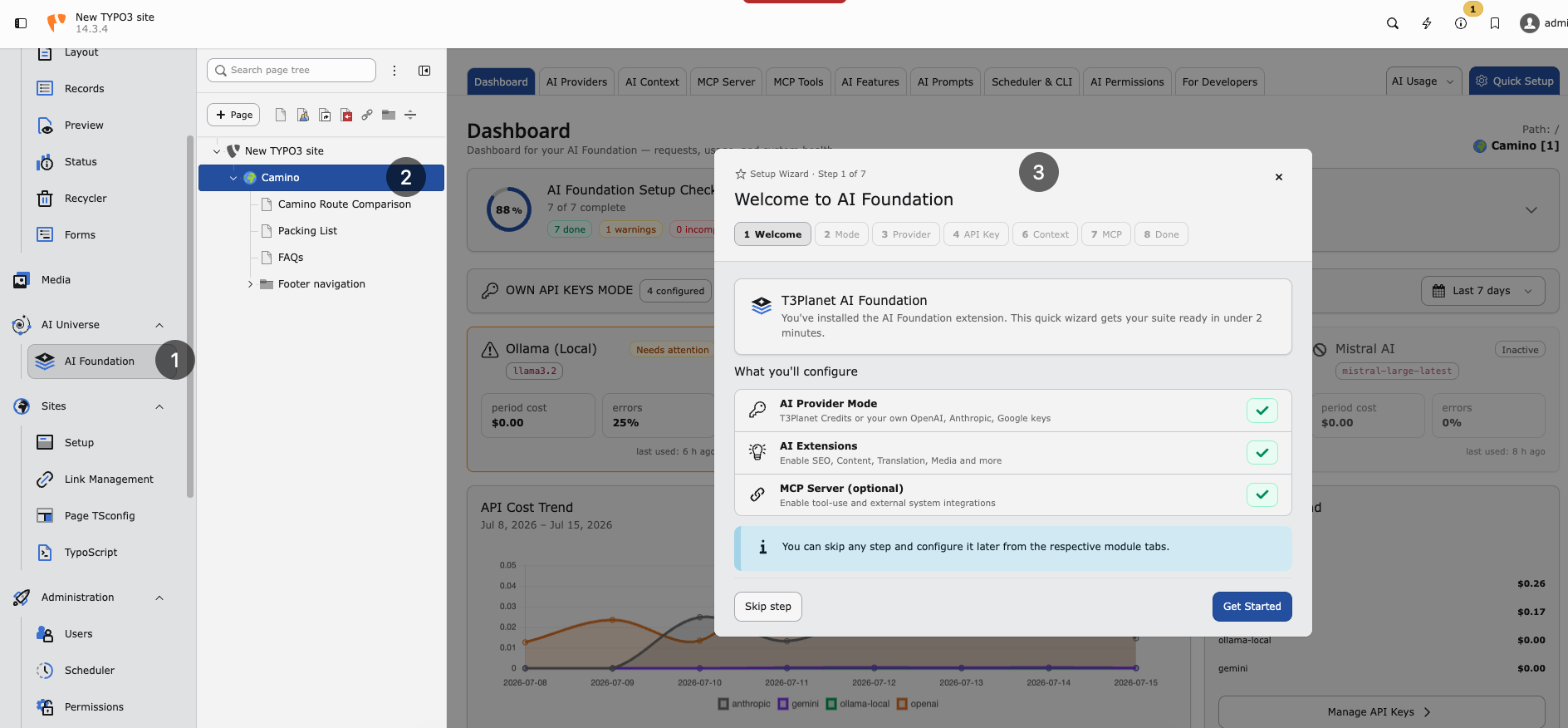Image resolution: width=1568 pixels, height=728 pixels.
Task: Open the AI Foundation module
Action: tap(100, 362)
